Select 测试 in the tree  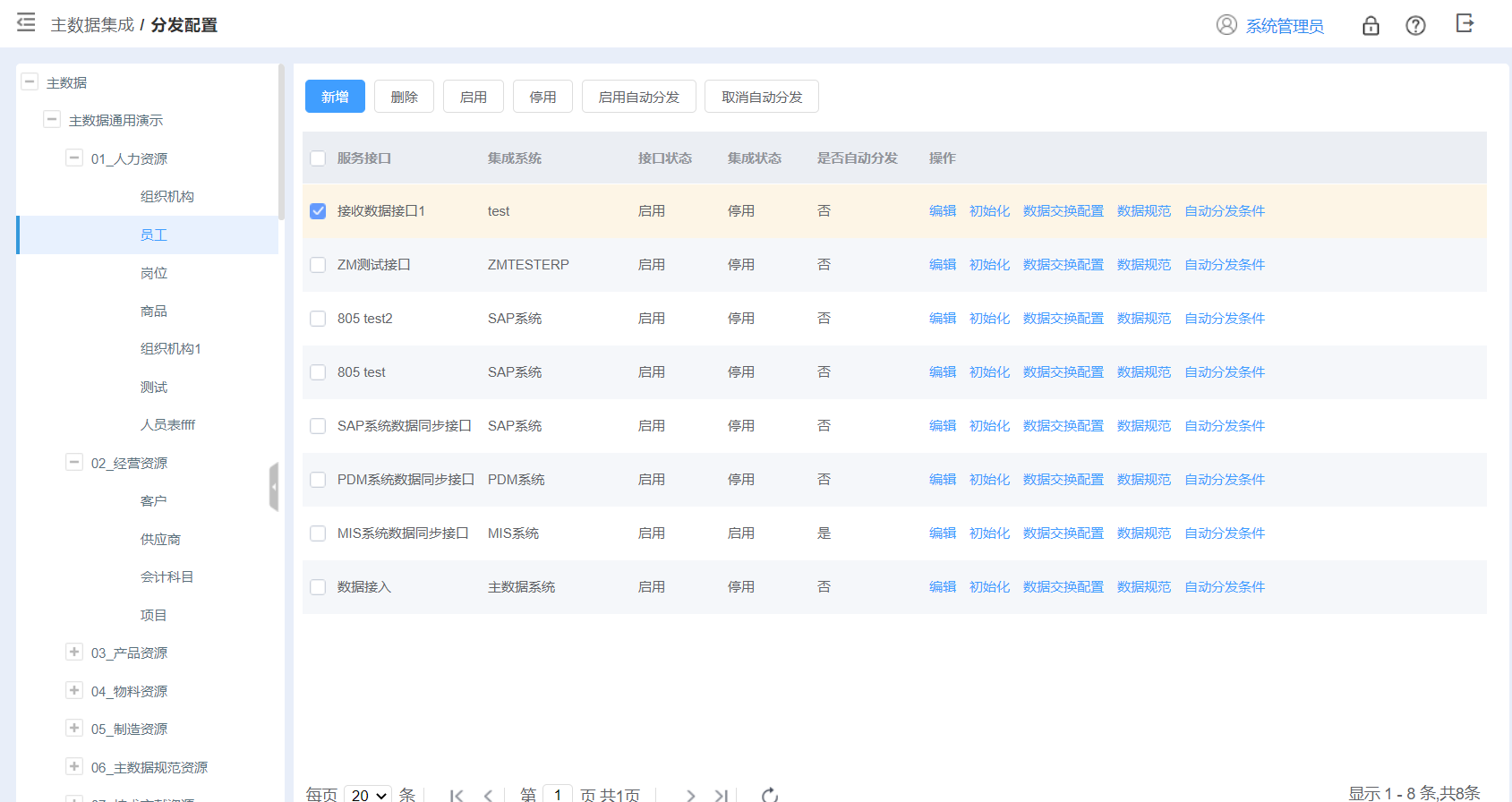(x=154, y=388)
